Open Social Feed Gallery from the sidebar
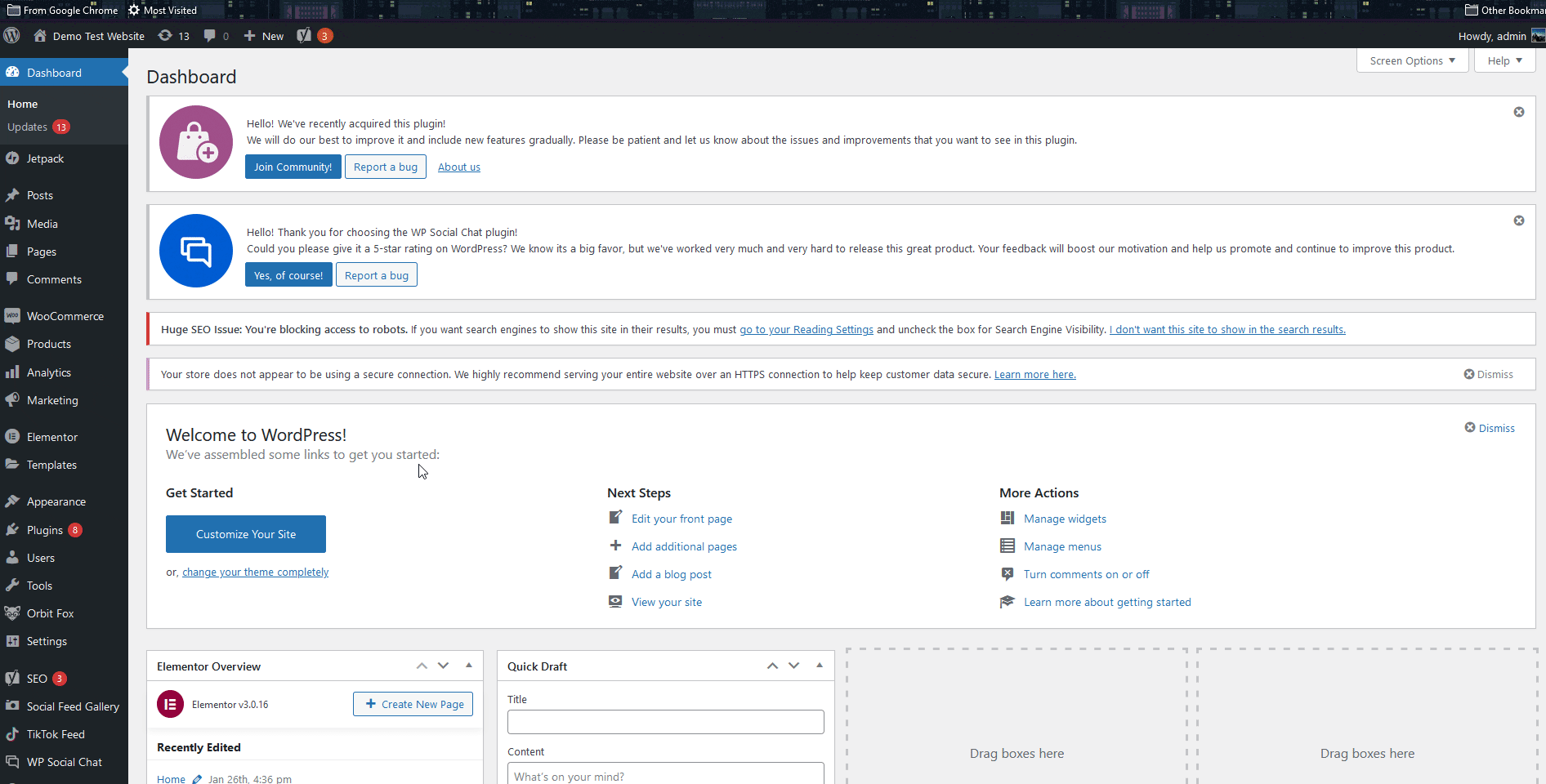This screenshot has width=1546, height=784. click(71, 706)
